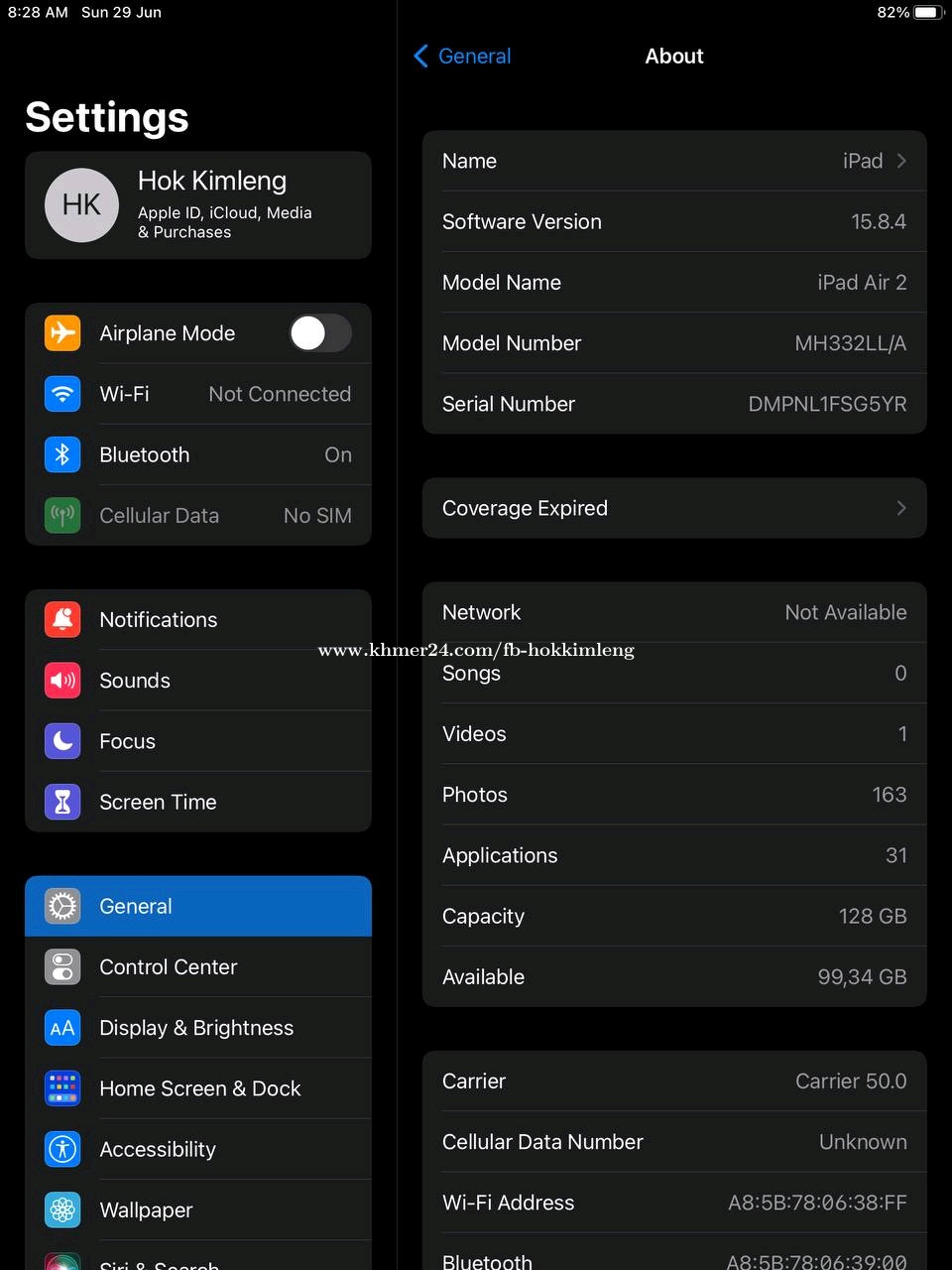Open Notifications settings
Screen dimensions: 952x1270
tap(198, 619)
